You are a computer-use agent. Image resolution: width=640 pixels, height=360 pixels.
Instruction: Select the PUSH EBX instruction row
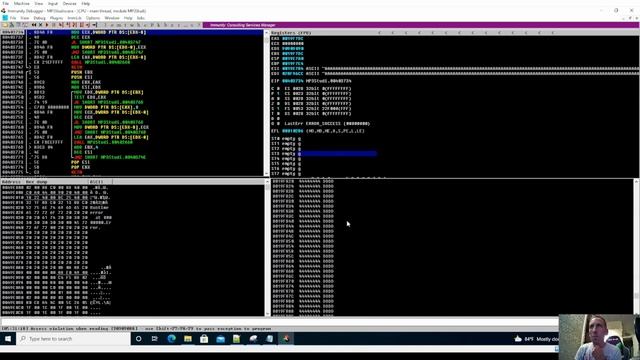click(x=82, y=72)
